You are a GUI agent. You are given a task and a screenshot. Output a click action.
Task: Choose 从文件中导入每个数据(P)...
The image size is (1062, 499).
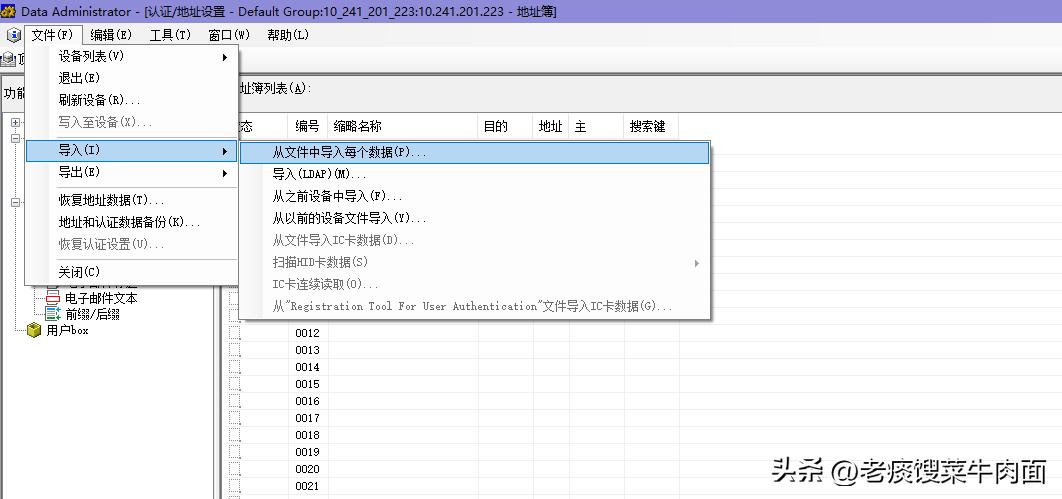click(x=475, y=153)
